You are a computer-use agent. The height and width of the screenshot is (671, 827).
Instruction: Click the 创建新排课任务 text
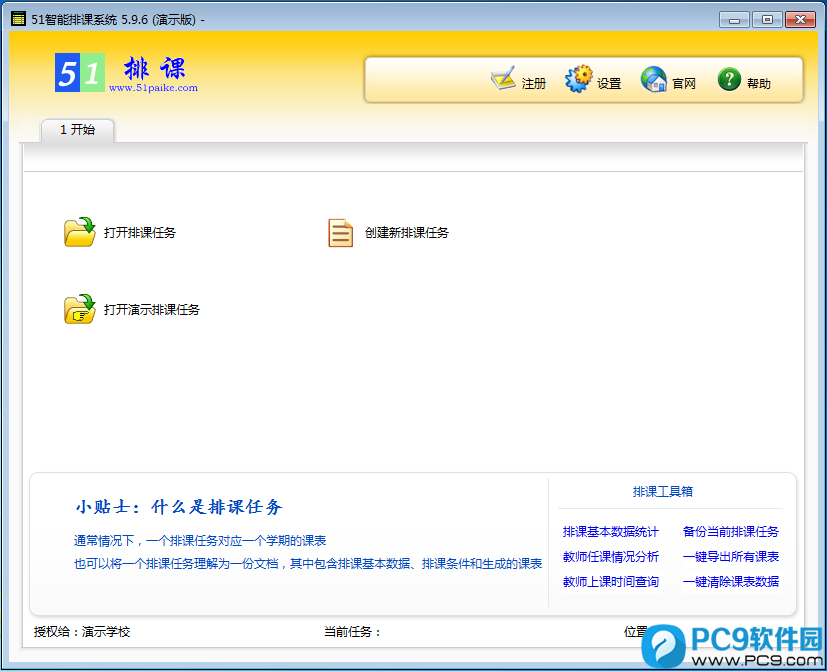pyautogui.click(x=407, y=233)
